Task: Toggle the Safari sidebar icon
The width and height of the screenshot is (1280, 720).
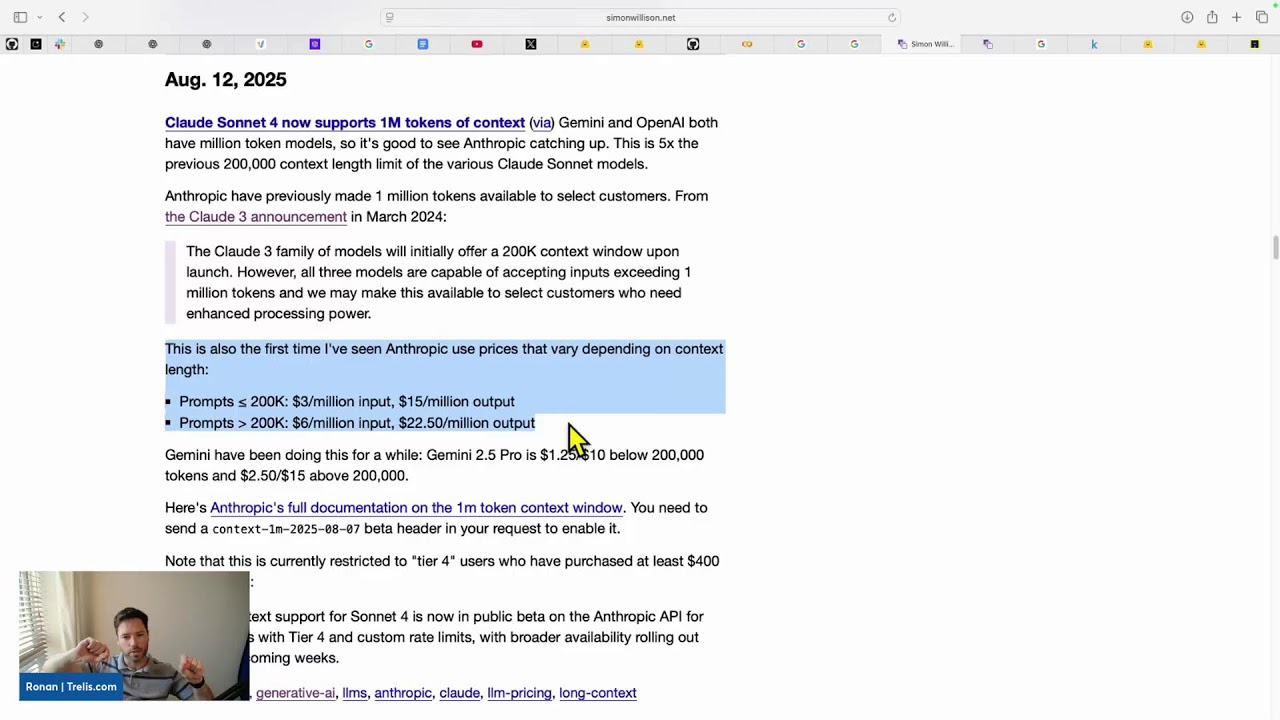Action: 20,17
